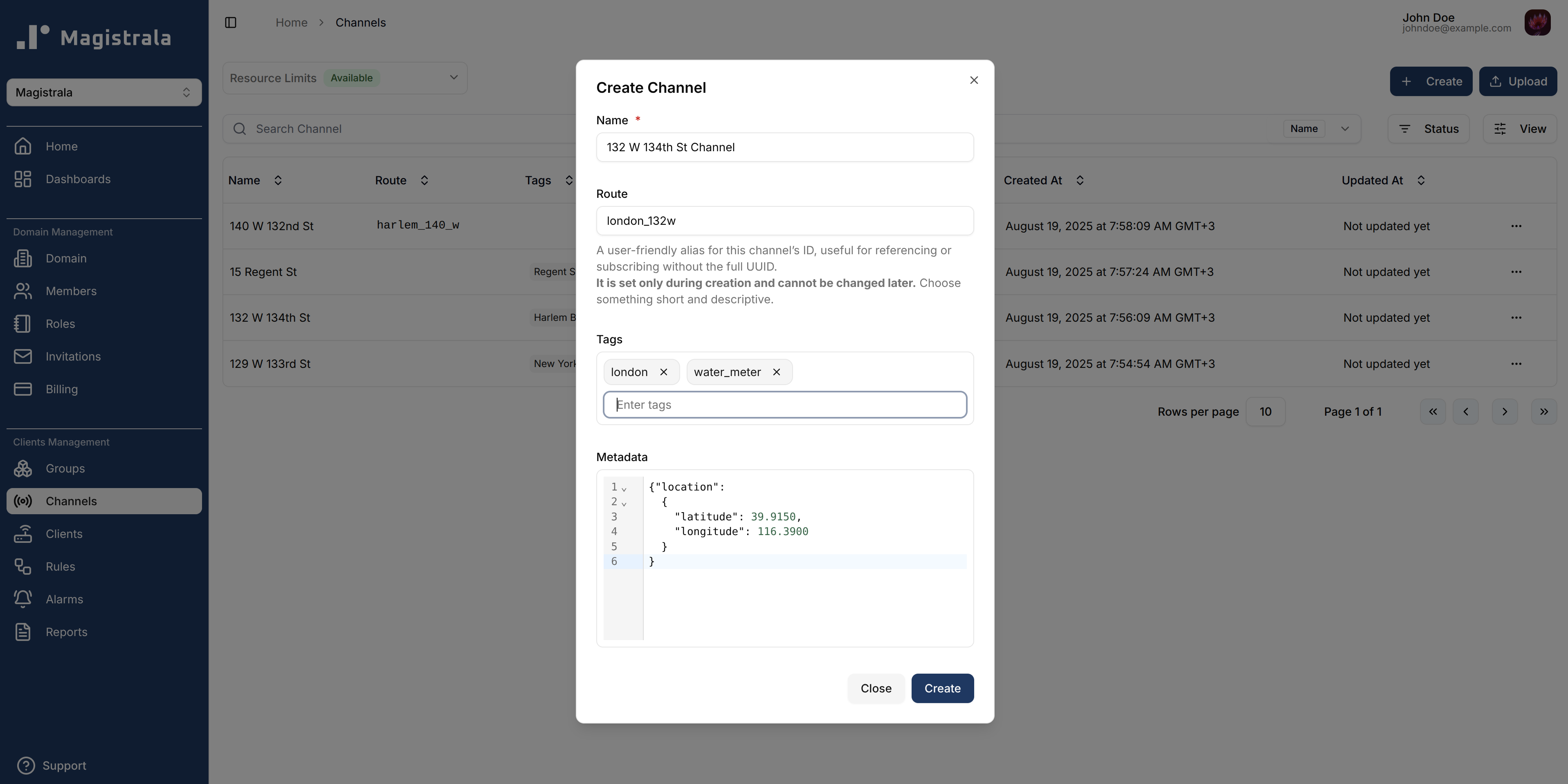Open row actions for 140 W 132nd St
The width and height of the screenshot is (1568, 784).
pos(1516,226)
